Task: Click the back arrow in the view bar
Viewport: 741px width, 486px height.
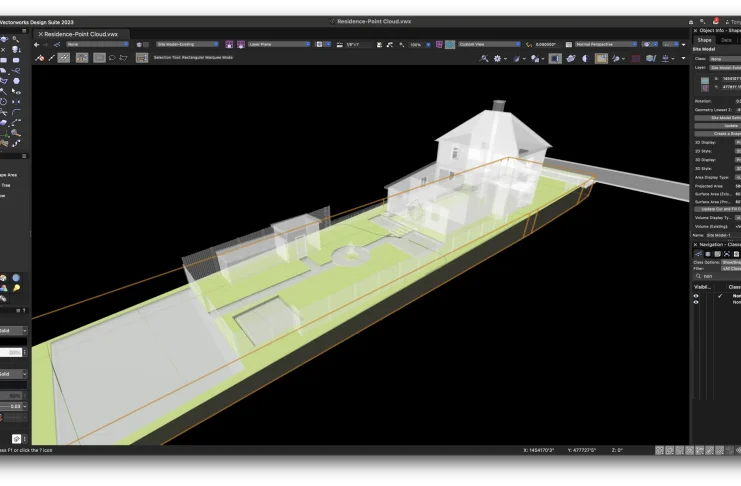Action: point(37,44)
